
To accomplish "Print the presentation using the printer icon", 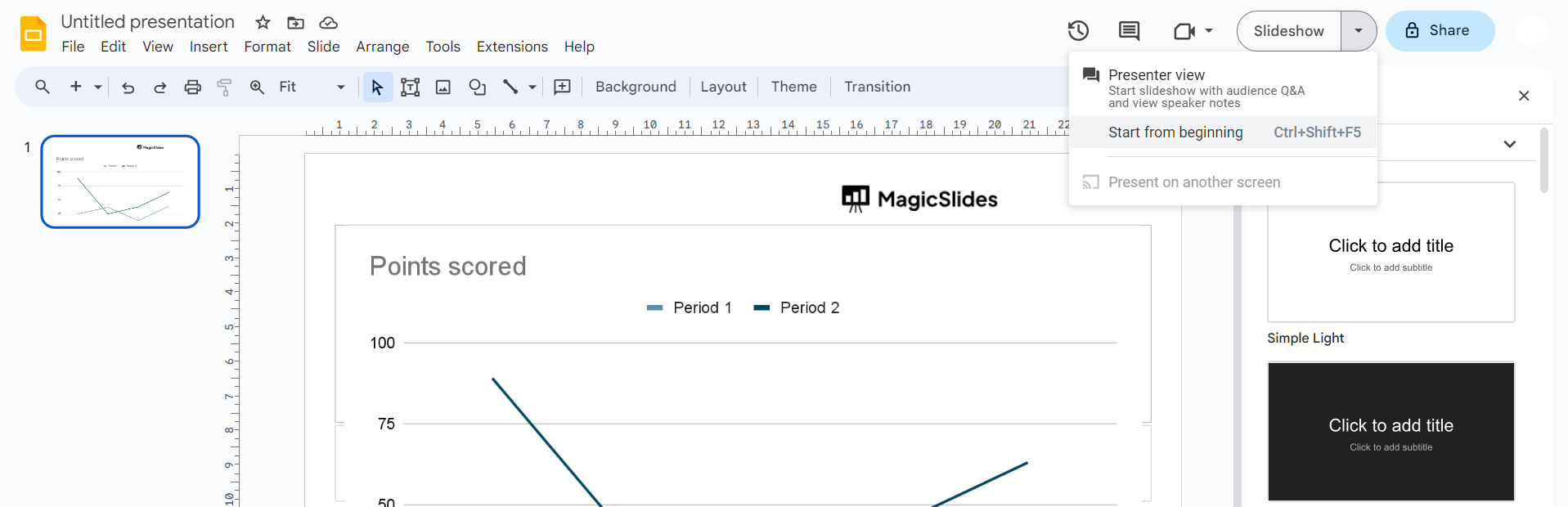I will (x=192, y=87).
